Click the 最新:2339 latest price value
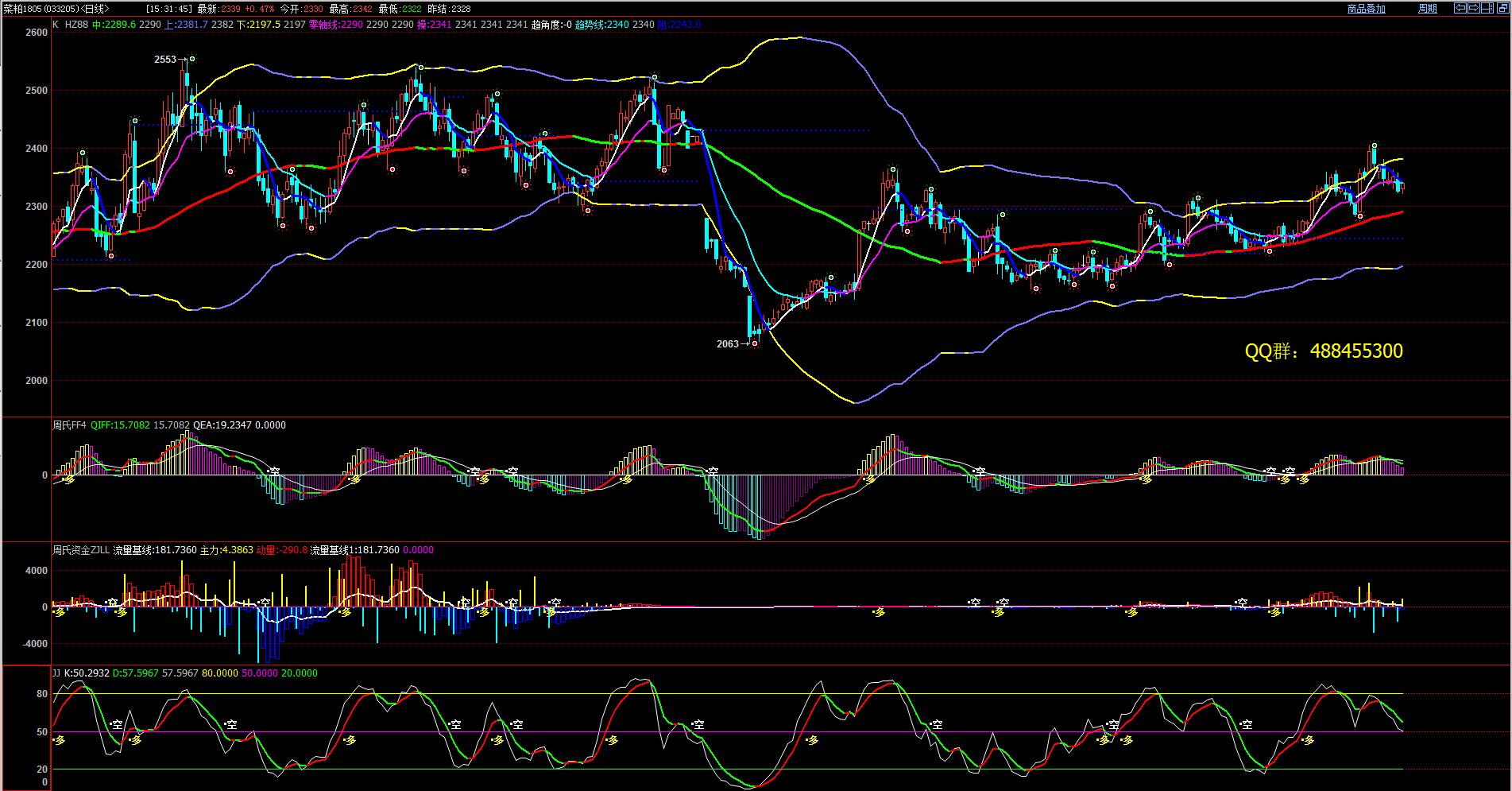1512x791 pixels. click(x=219, y=9)
